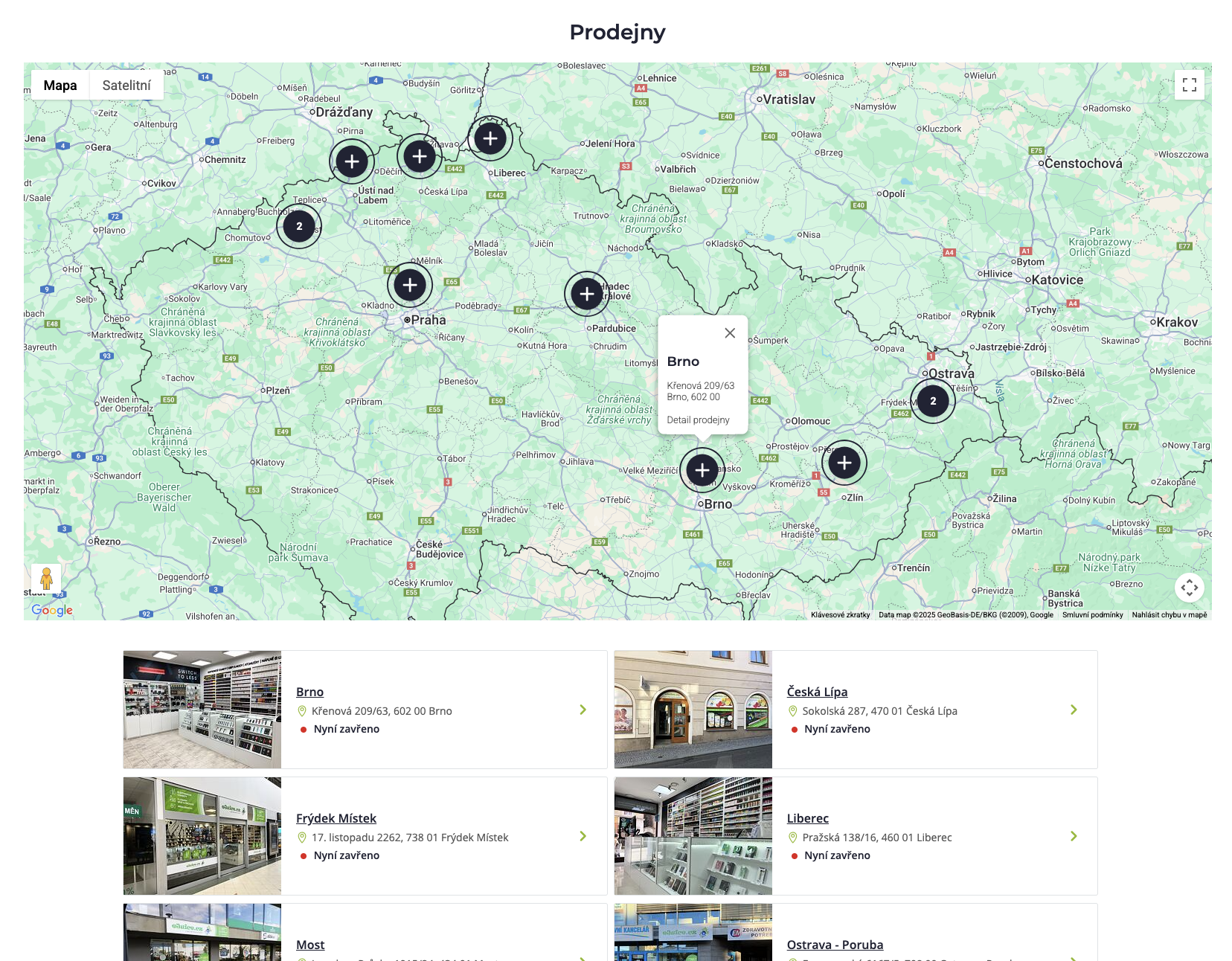
Task: Open the Česká Lípa store link
Action: [817, 692]
